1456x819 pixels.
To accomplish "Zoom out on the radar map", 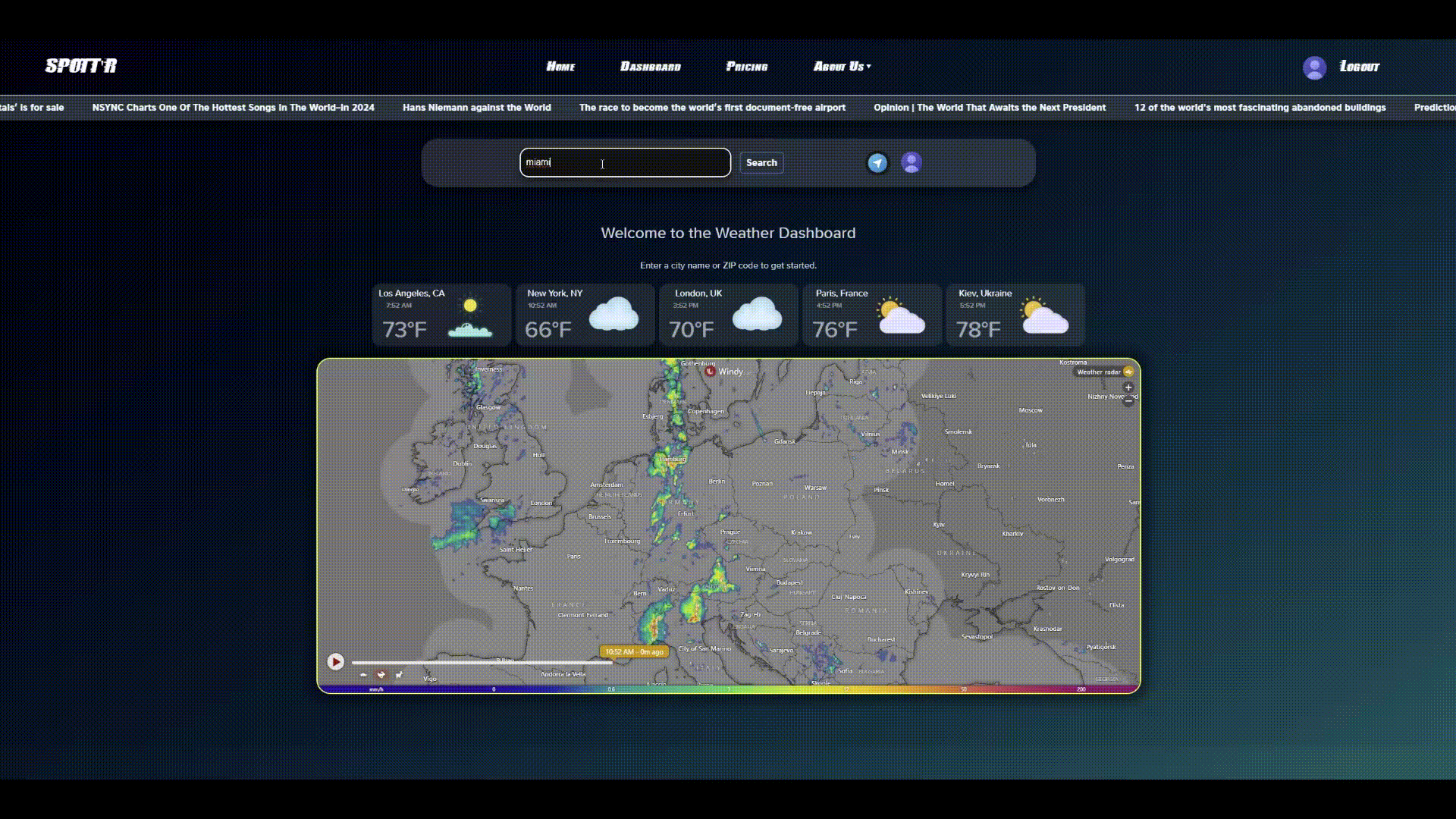I will coord(1128,401).
